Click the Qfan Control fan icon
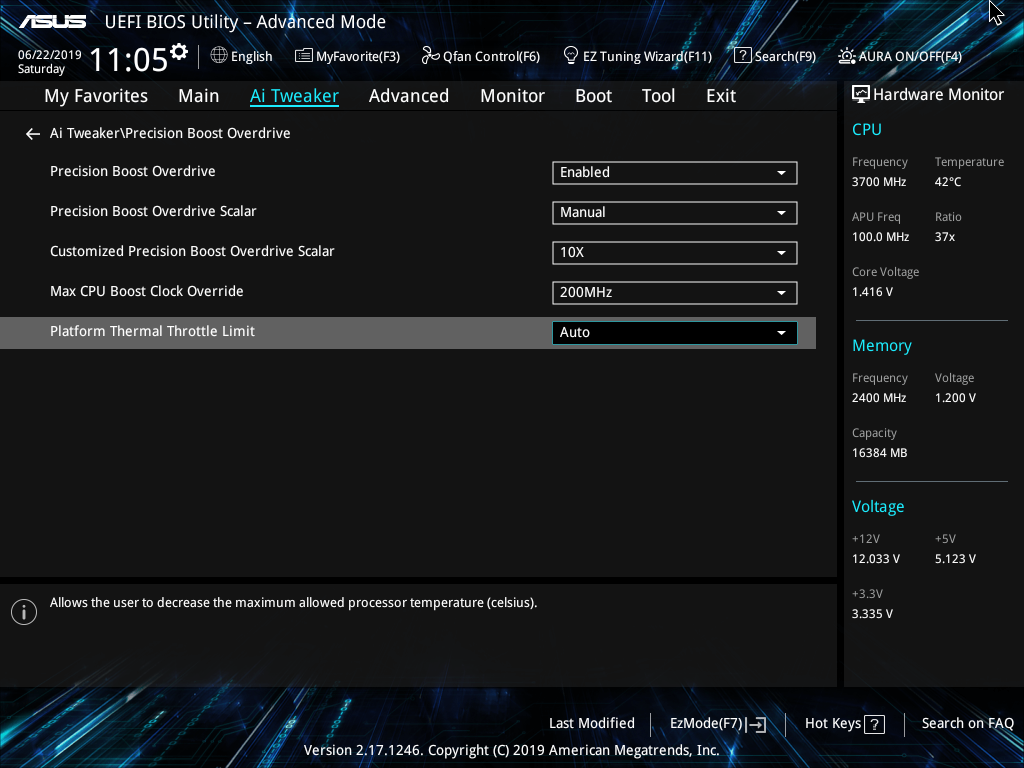 [430, 56]
